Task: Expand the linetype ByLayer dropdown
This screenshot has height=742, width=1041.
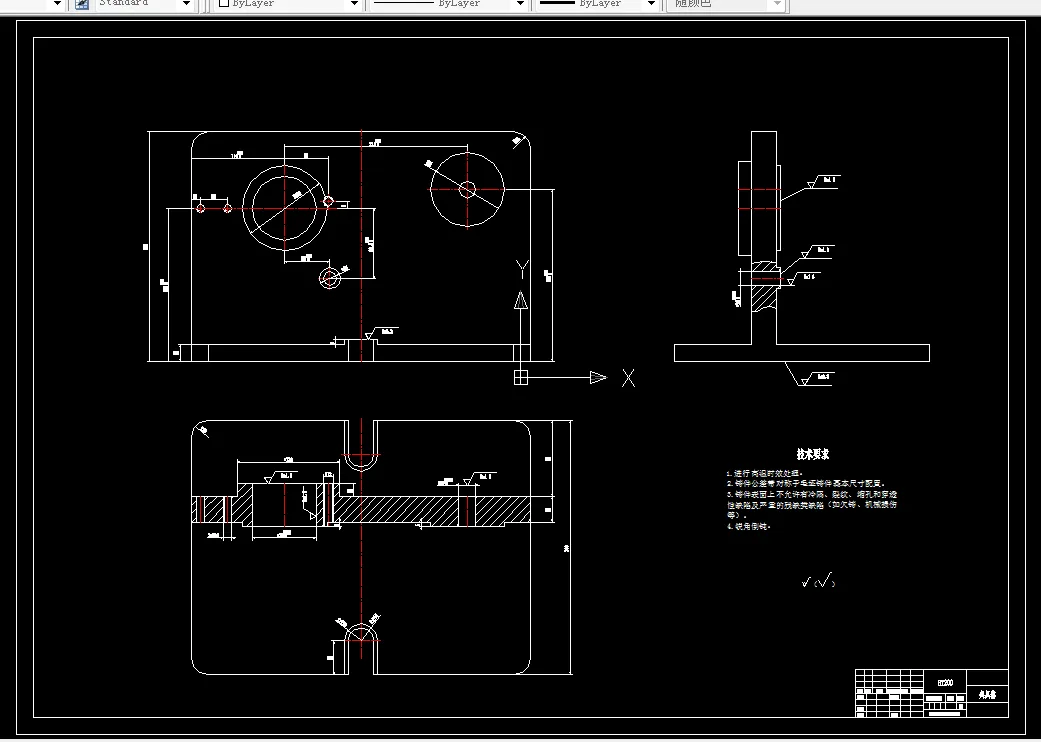Action: click(520, 4)
